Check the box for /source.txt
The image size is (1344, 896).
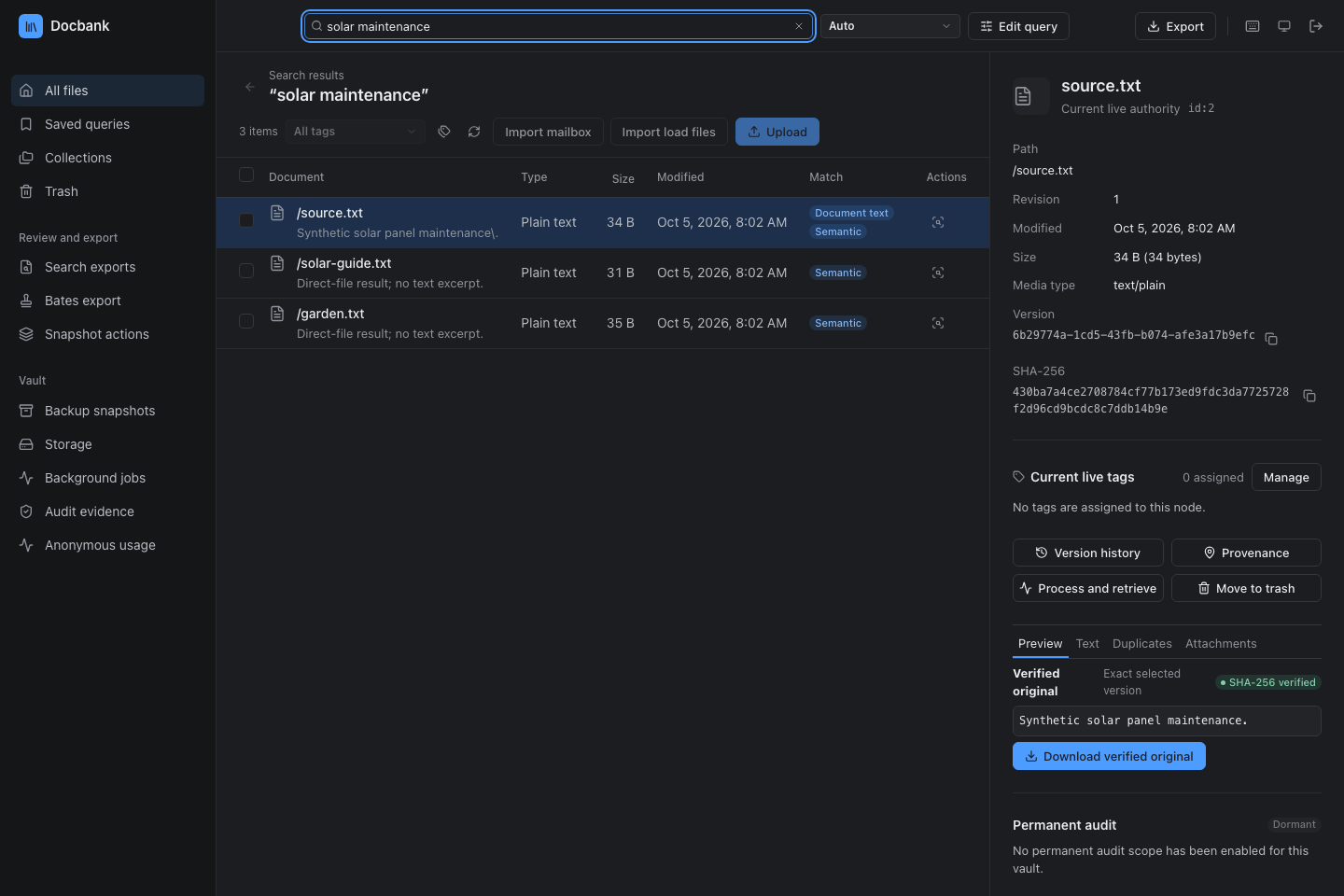(x=246, y=220)
